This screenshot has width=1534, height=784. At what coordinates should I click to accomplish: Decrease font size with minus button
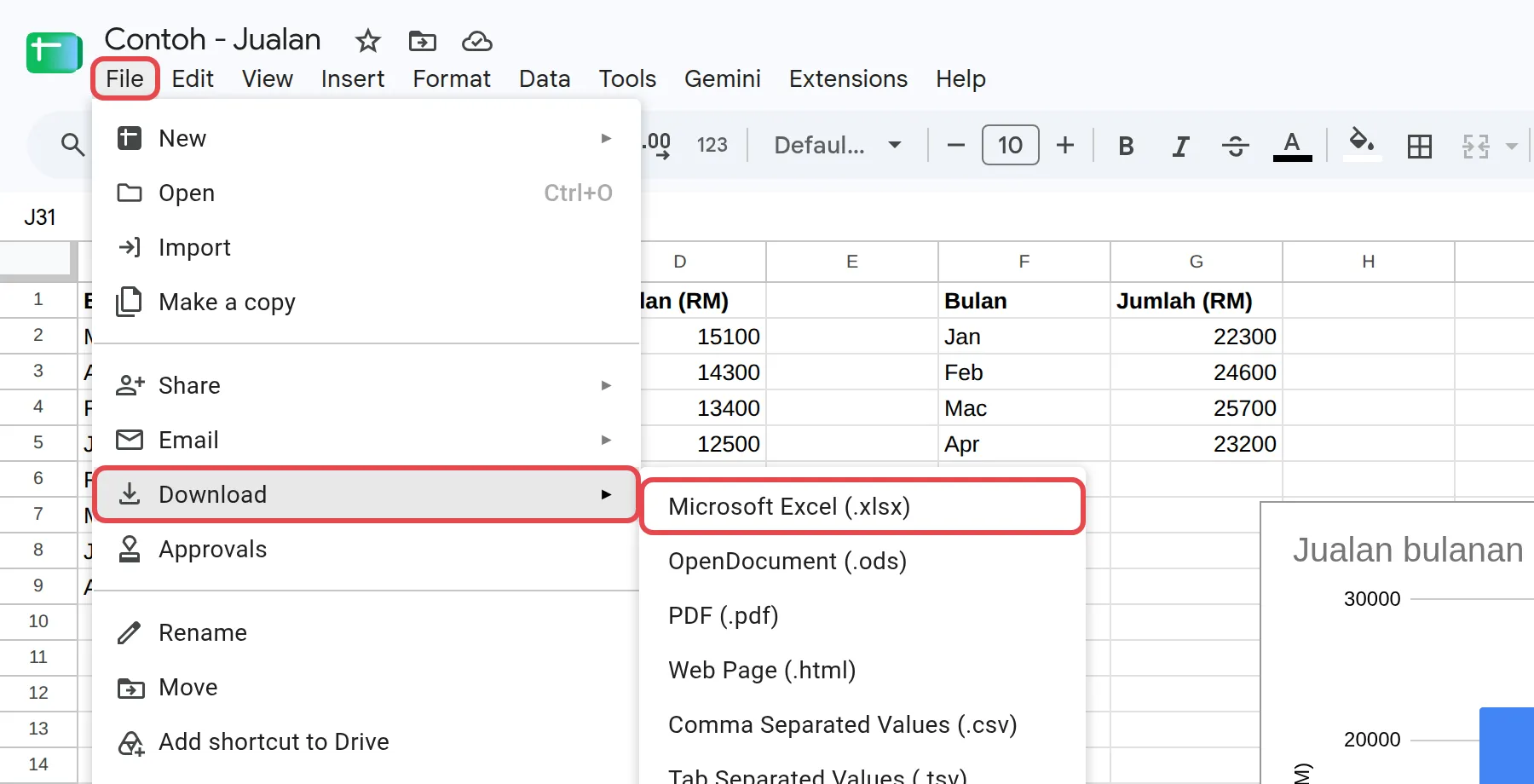(x=955, y=145)
